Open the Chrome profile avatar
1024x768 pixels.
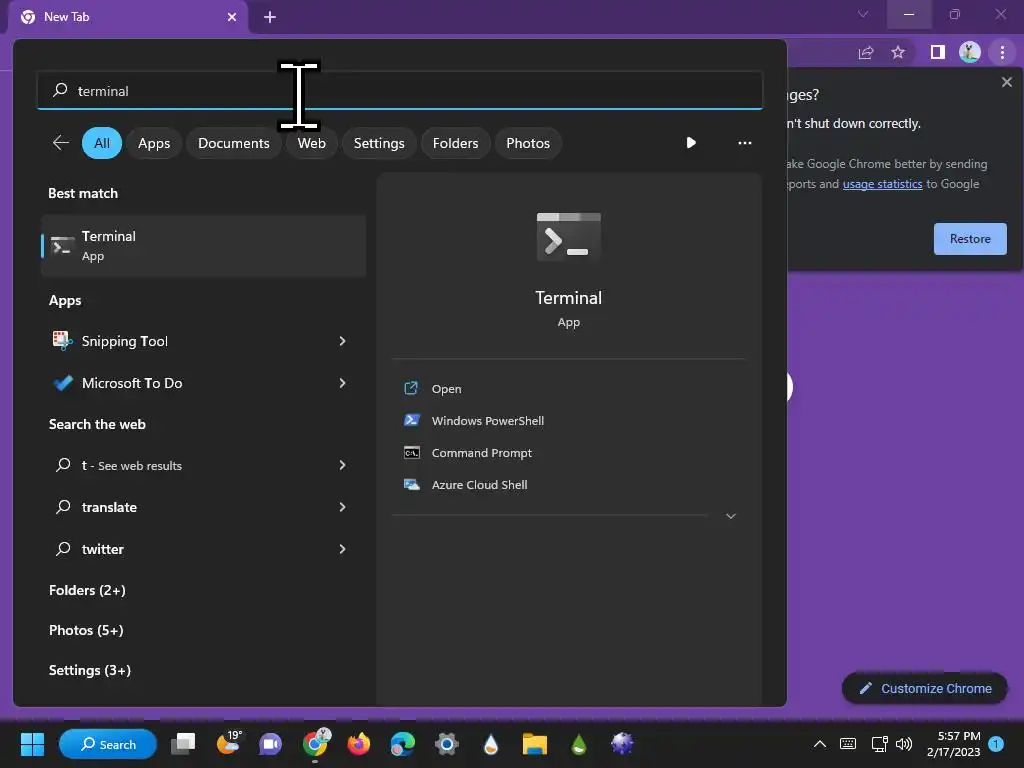pyautogui.click(x=969, y=52)
